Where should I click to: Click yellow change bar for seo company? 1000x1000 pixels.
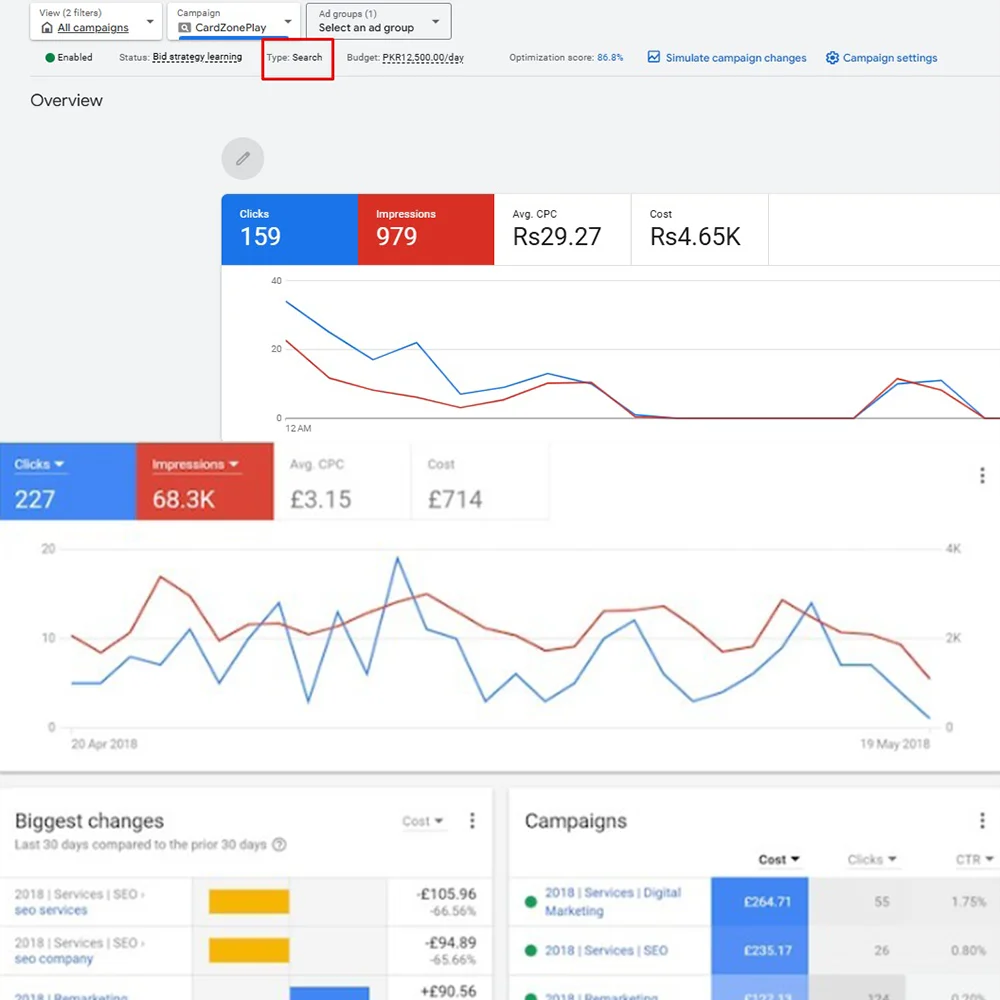(x=248, y=950)
